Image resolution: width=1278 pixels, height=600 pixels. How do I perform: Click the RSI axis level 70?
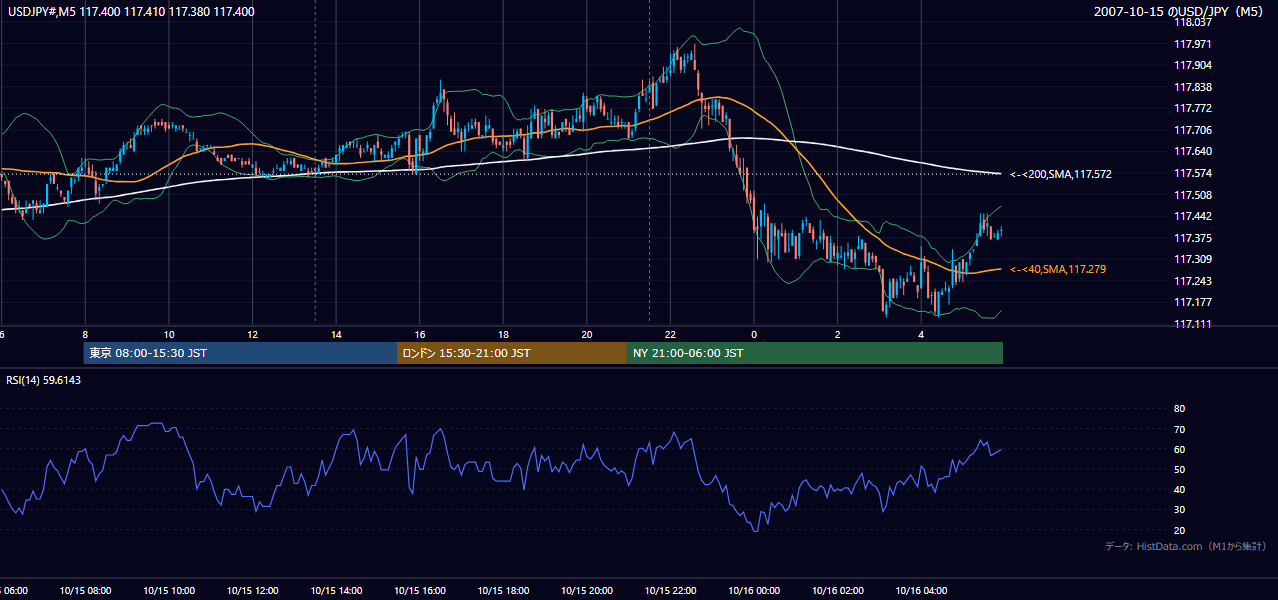point(1179,429)
